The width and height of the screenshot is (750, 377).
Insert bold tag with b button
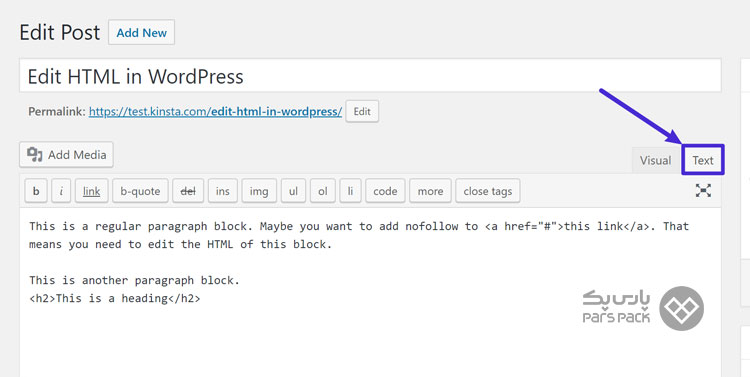tap(36, 191)
